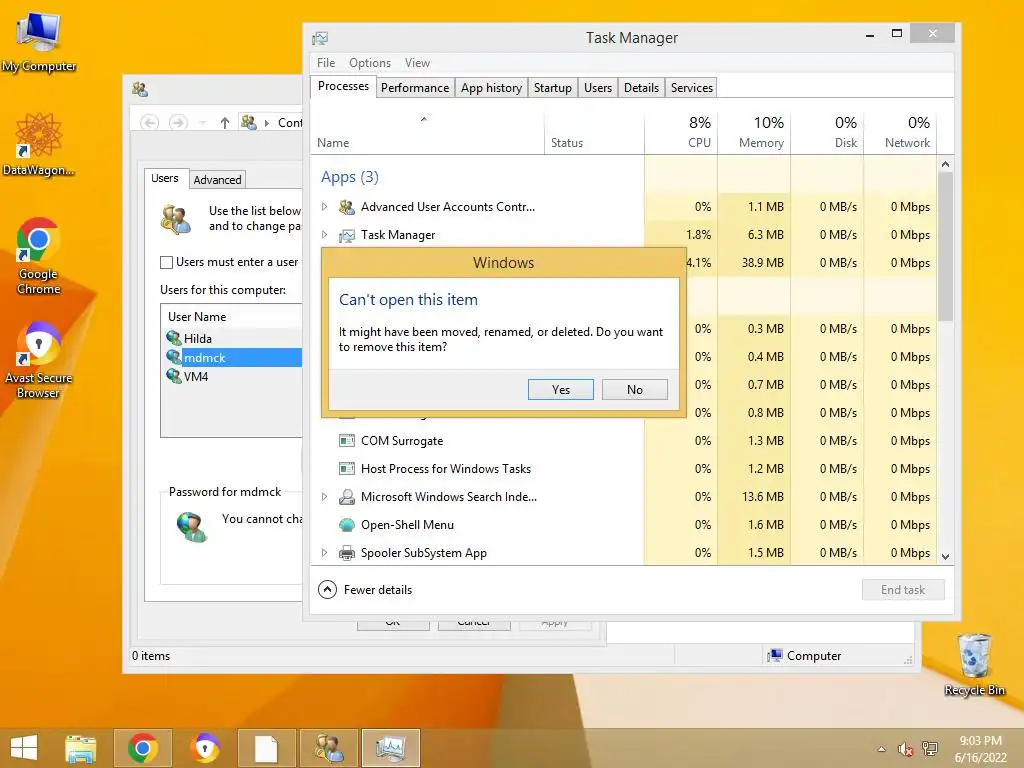Open Google Chrome desktop shortcut
Screen dimensions: 1024x768
click(39, 256)
